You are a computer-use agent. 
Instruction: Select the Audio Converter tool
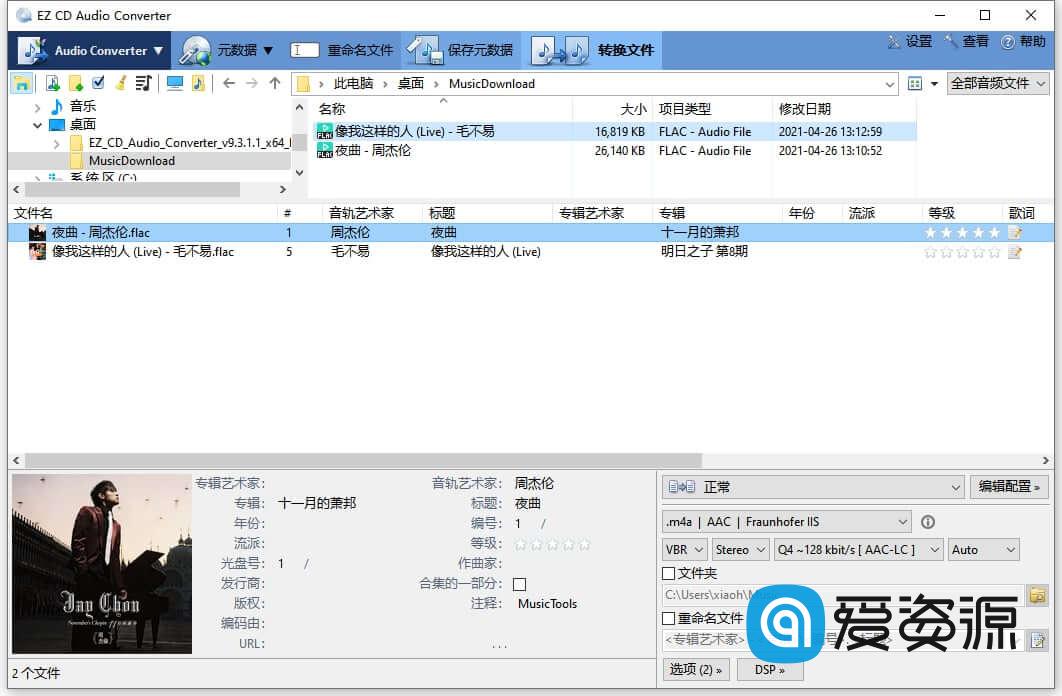88,50
